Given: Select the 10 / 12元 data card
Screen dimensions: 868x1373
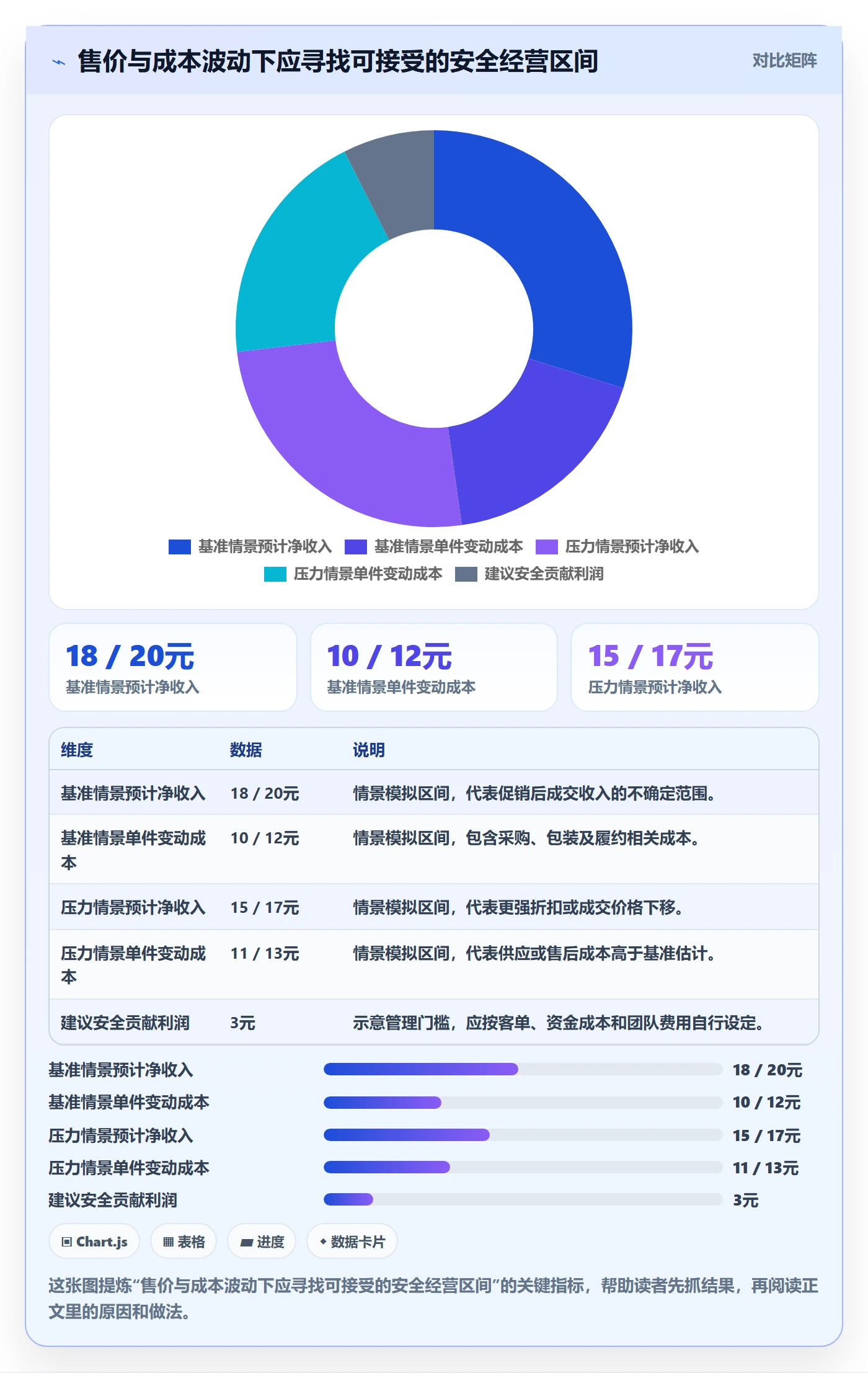Looking at the screenshot, I should pyautogui.click(x=434, y=667).
